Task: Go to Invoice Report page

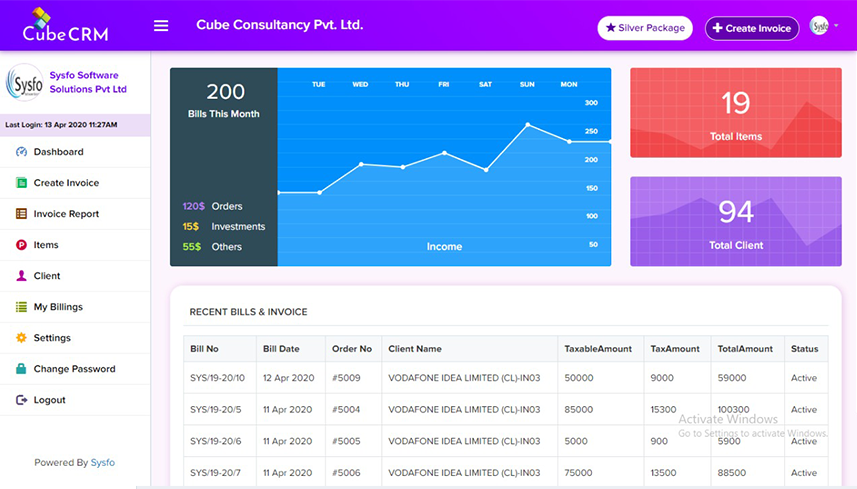Action: 75,214
